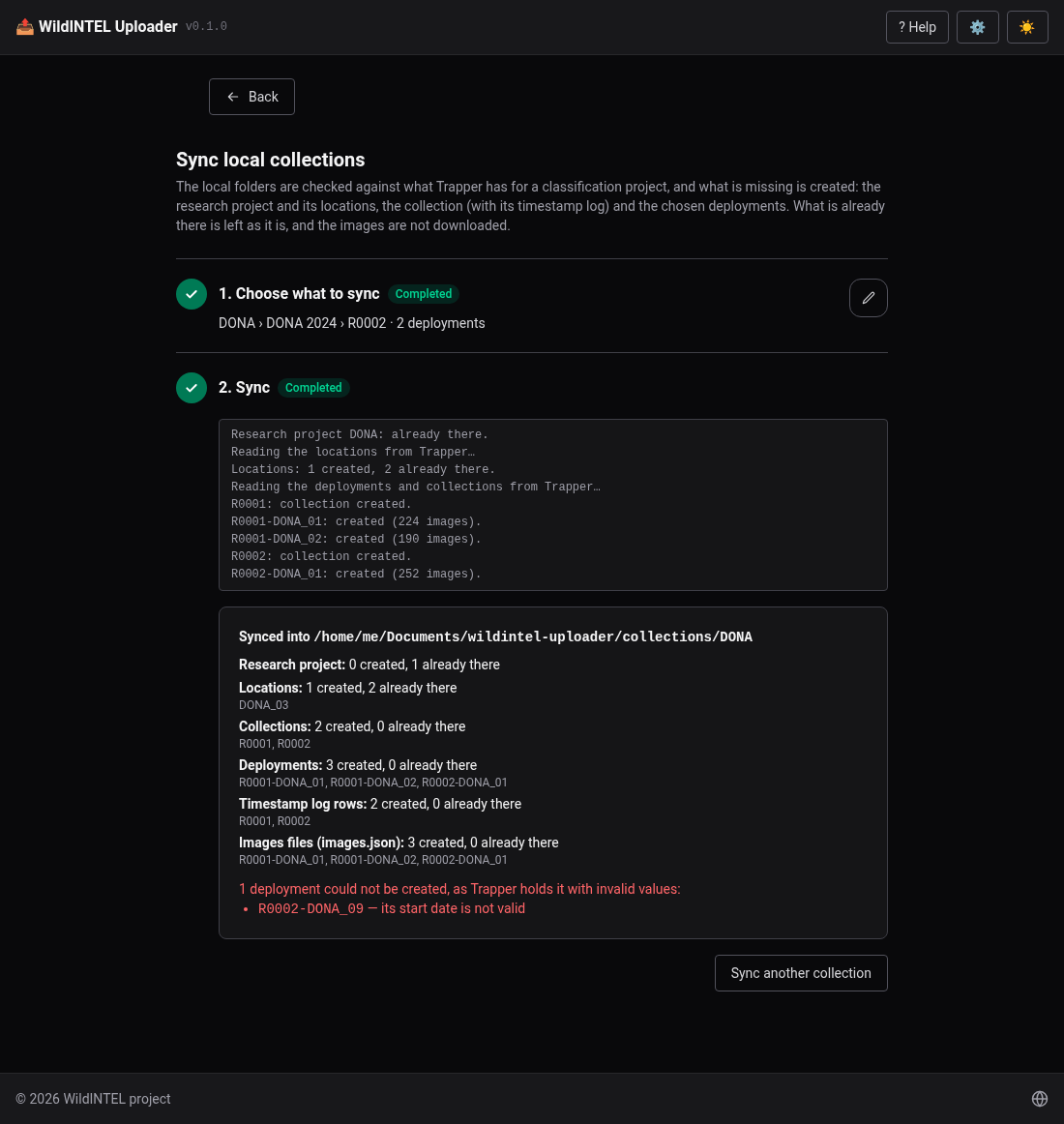Click 'Deployments: 3 created, 0 already there'
Screen dimensions: 1064x1124
pyautogui.click(x=358, y=765)
